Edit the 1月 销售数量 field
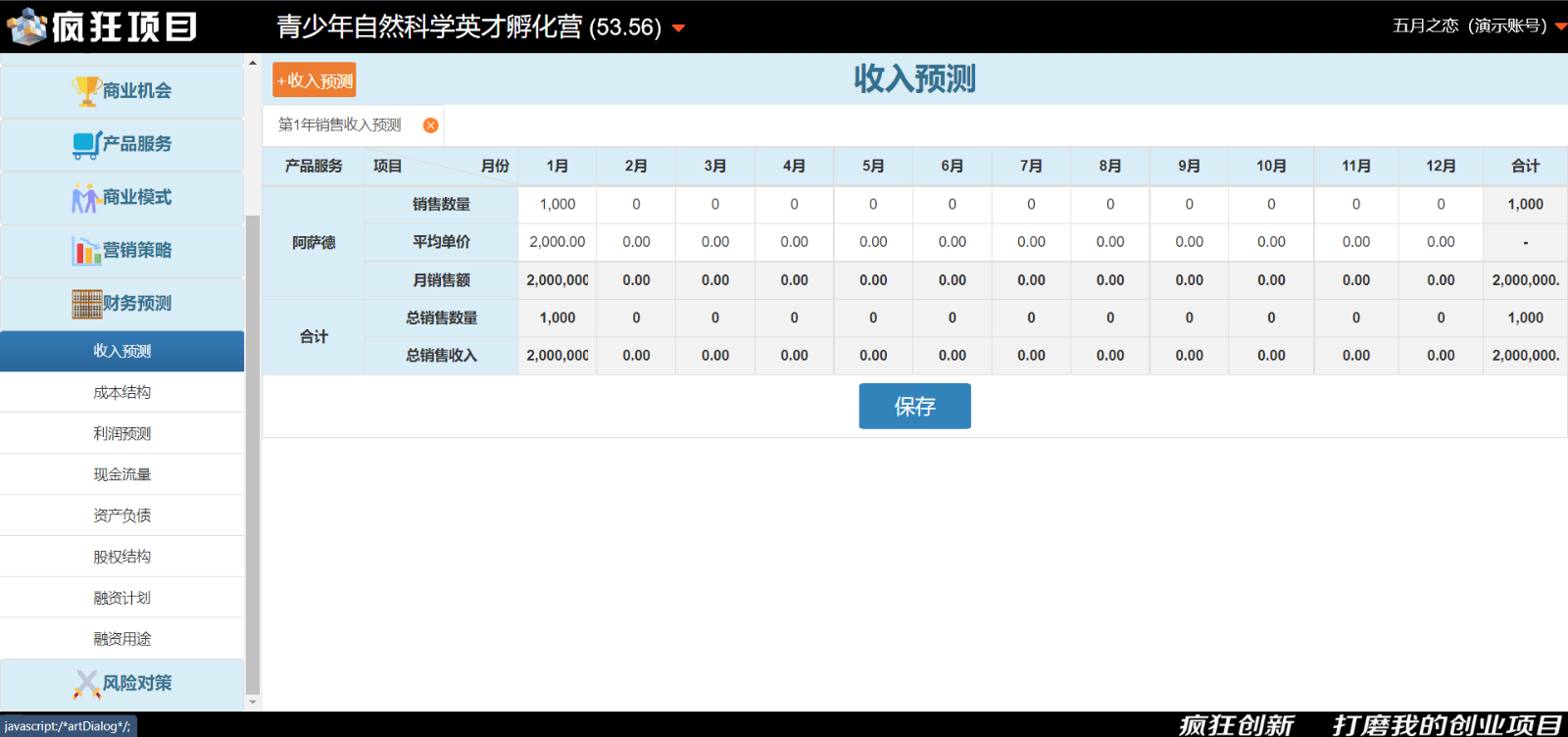Image resolution: width=1568 pixels, height=737 pixels. [x=558, y=204]
